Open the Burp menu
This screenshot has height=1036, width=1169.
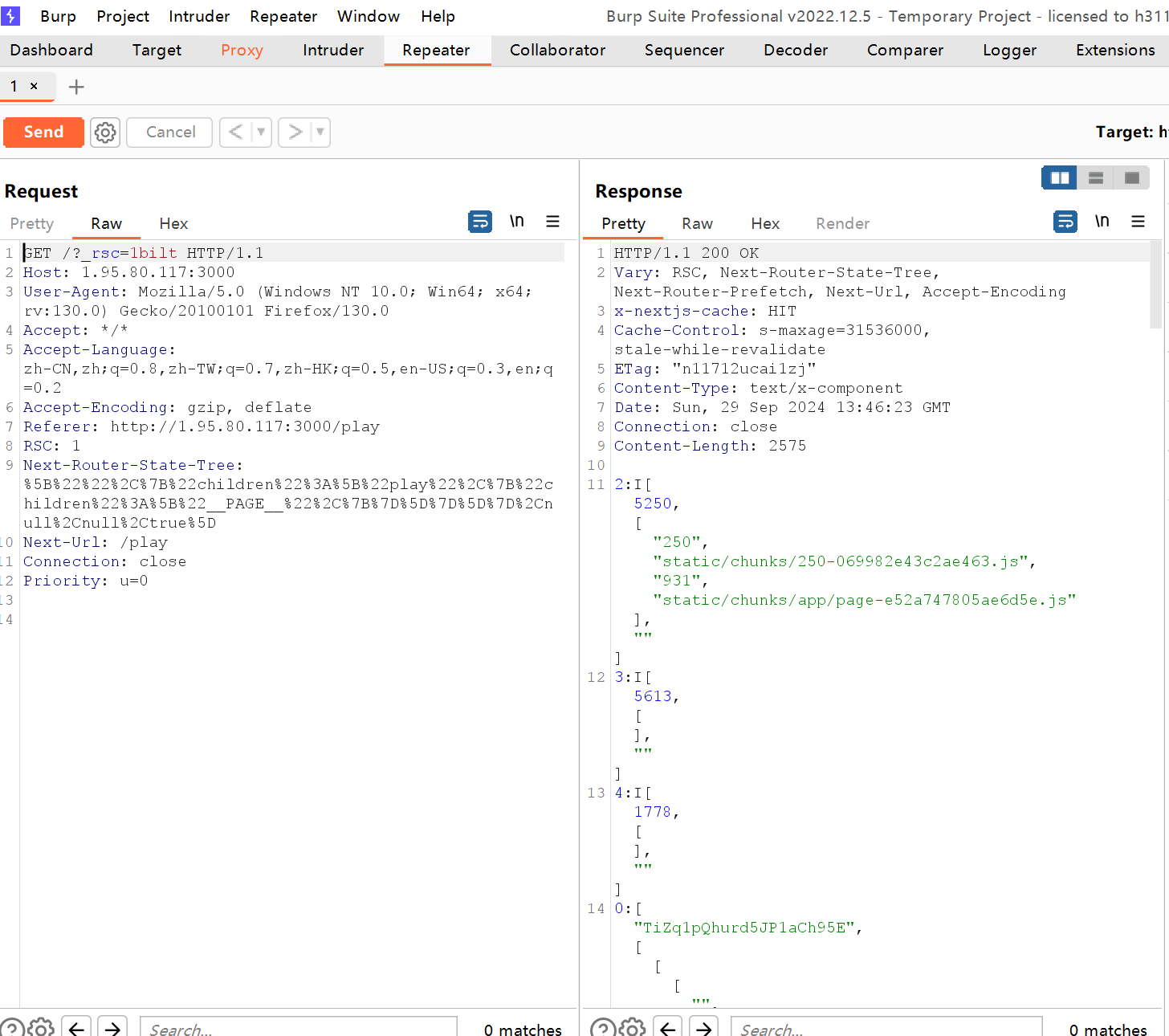pyautogui.click(x=58, y=16)
